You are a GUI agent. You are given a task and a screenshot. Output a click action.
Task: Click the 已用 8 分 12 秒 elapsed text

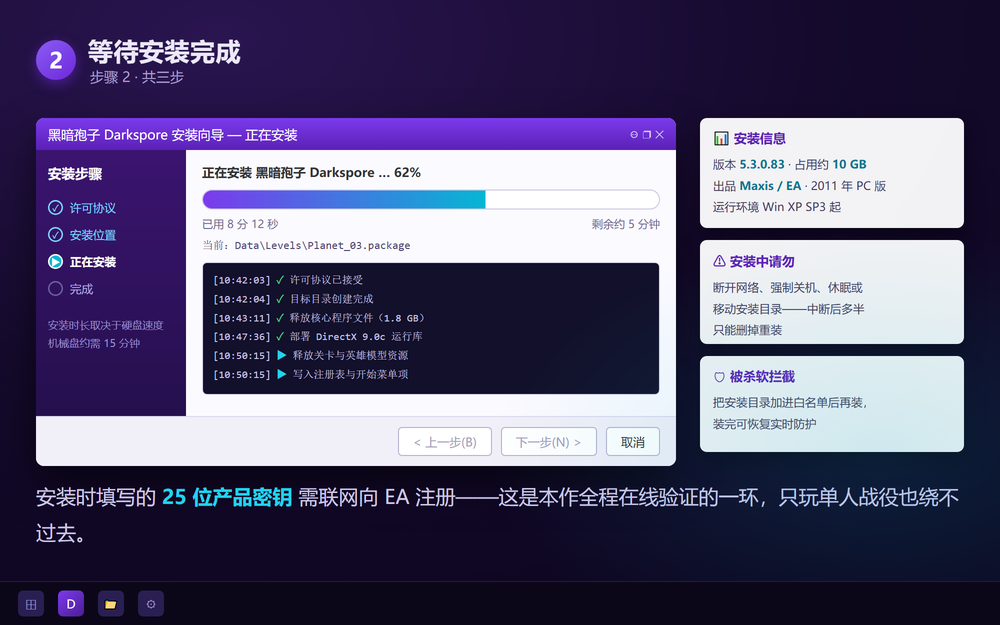point(240,224)
